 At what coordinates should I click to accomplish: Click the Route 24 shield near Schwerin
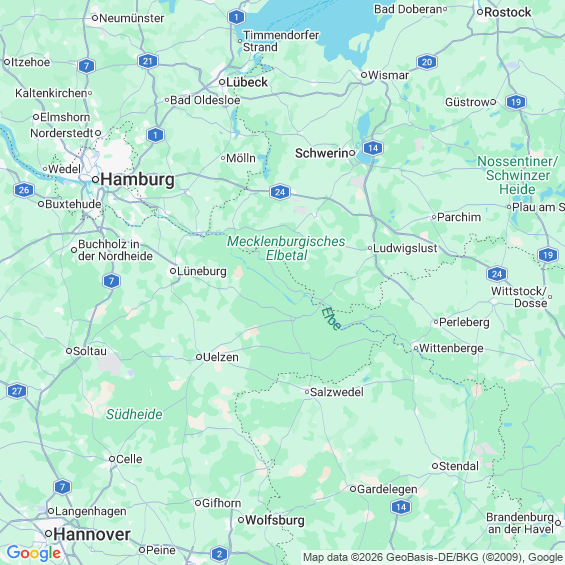280,192
